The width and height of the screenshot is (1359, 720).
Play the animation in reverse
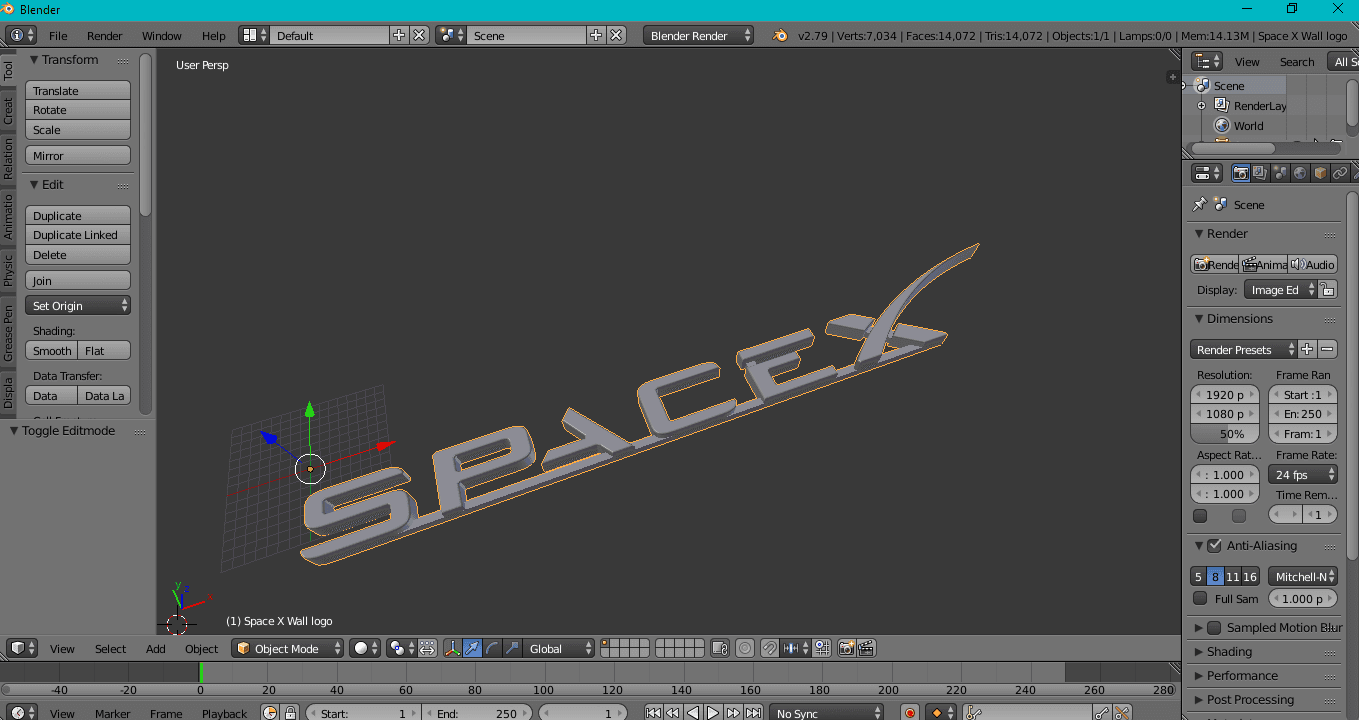click(x=693, y=713)
